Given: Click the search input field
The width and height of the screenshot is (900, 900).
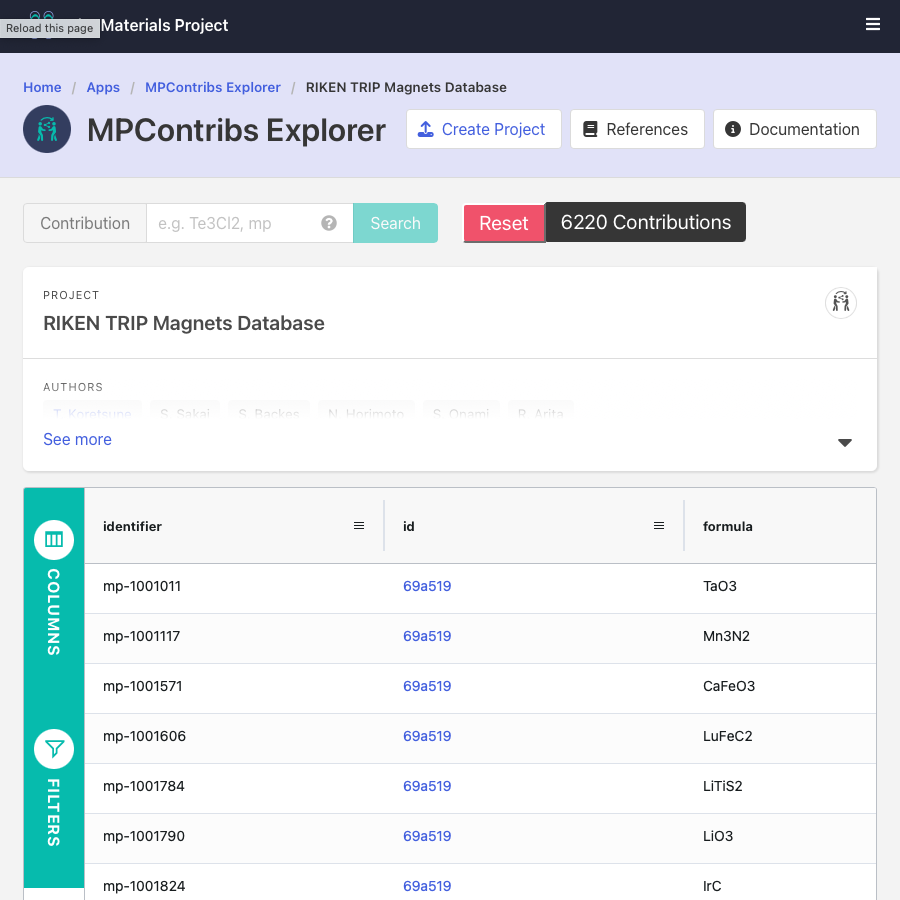Looking at the screenshot, I should click(x=235, y=223).
